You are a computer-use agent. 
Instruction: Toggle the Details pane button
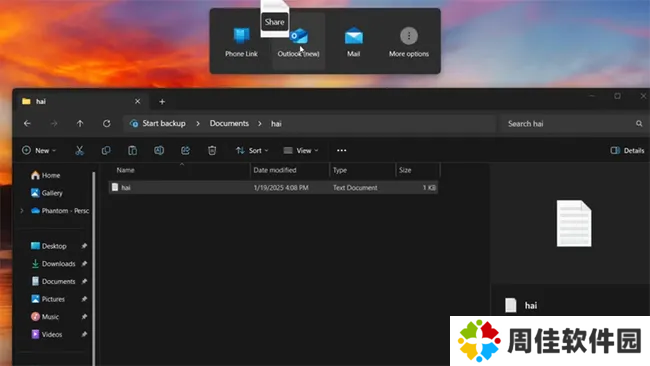(x=627, y=150)
